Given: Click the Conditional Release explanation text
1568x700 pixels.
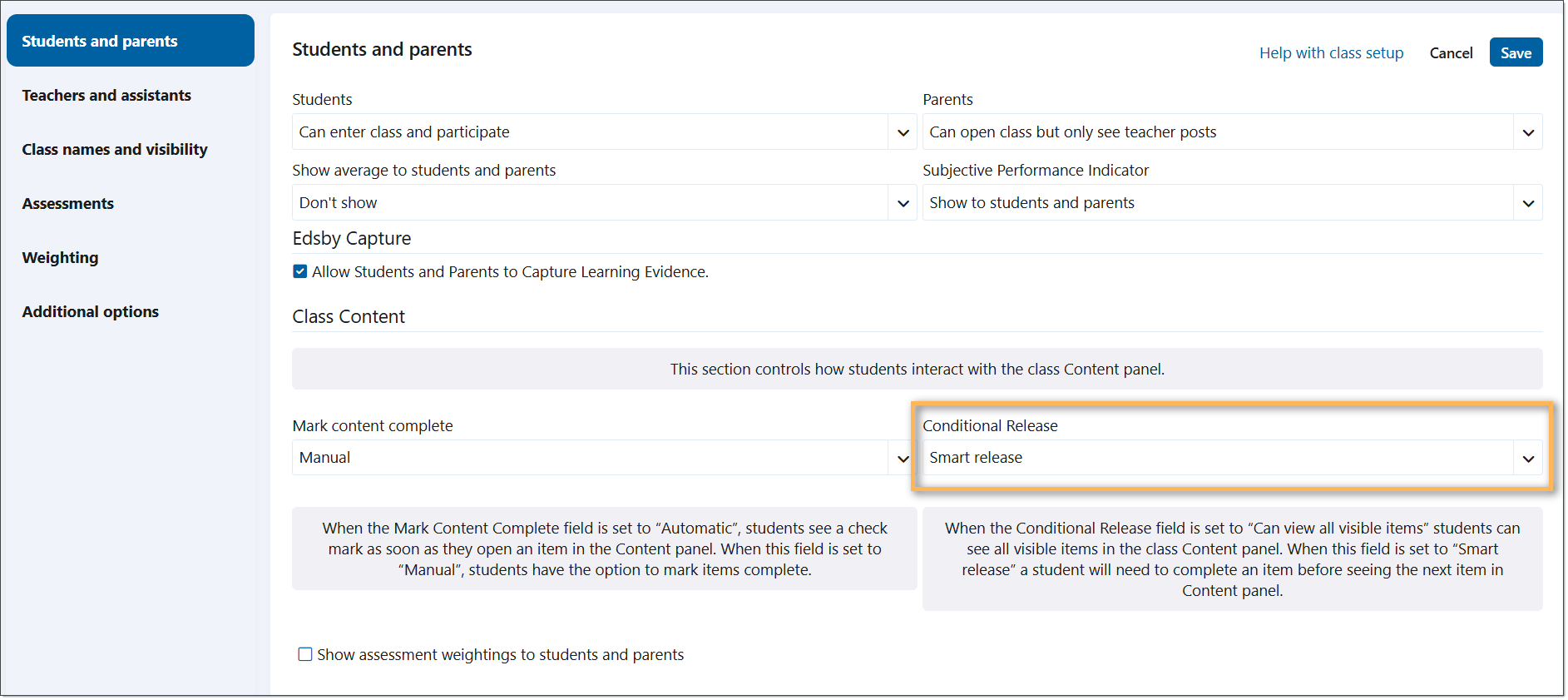Looking at the screenshot, I should (1232, 559).
